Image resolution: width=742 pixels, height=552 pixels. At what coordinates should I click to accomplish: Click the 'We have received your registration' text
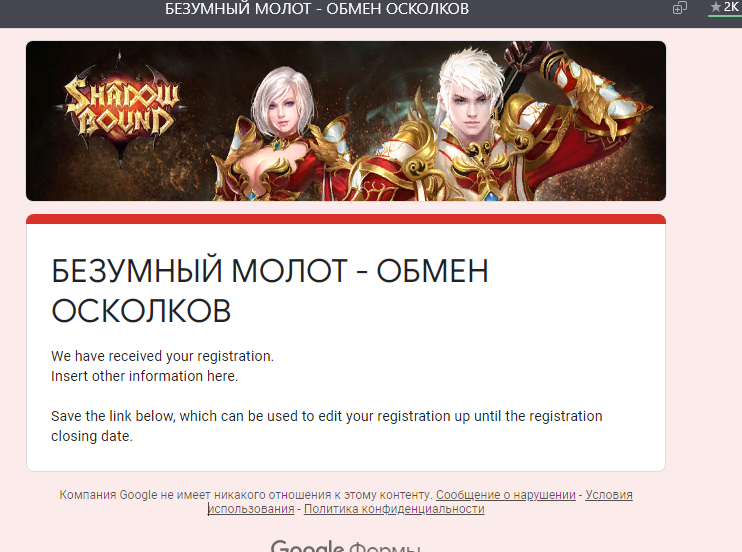tap(162, 356)
